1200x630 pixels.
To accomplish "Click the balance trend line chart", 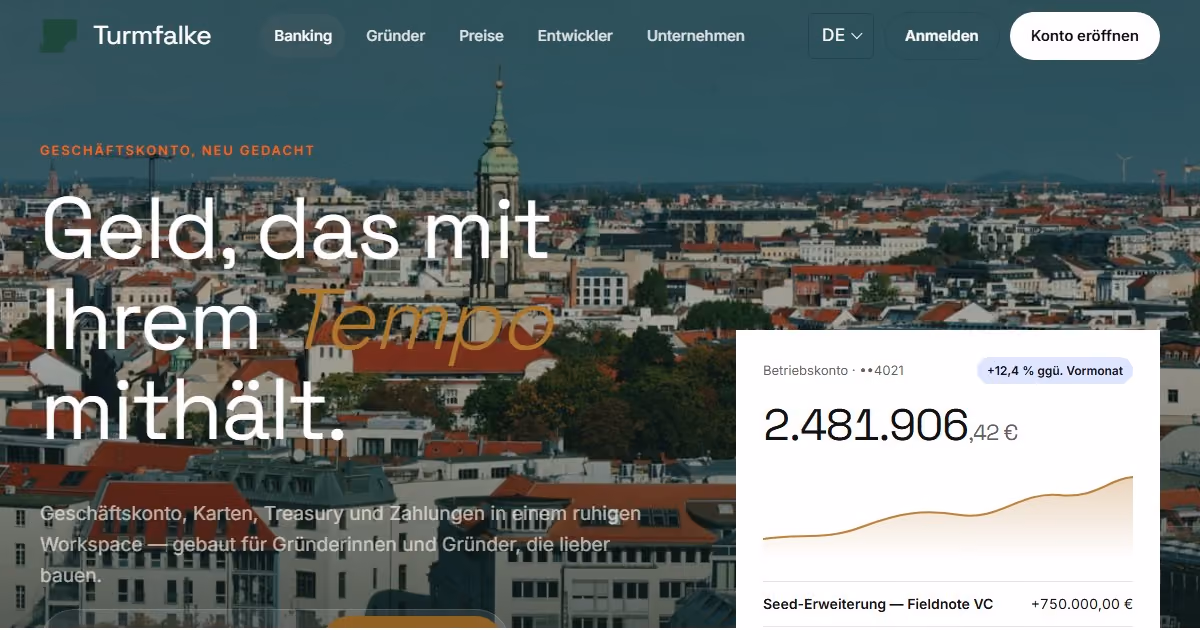I will click(x=948, y=517).
